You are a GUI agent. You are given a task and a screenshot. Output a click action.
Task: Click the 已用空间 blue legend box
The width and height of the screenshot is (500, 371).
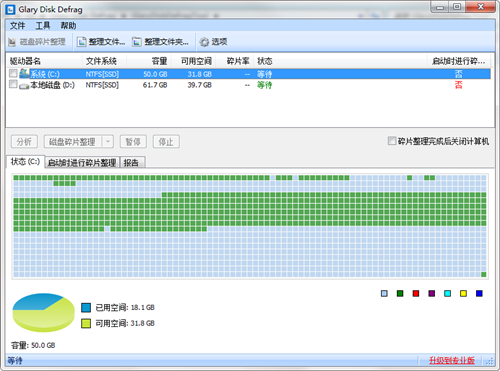86,307
